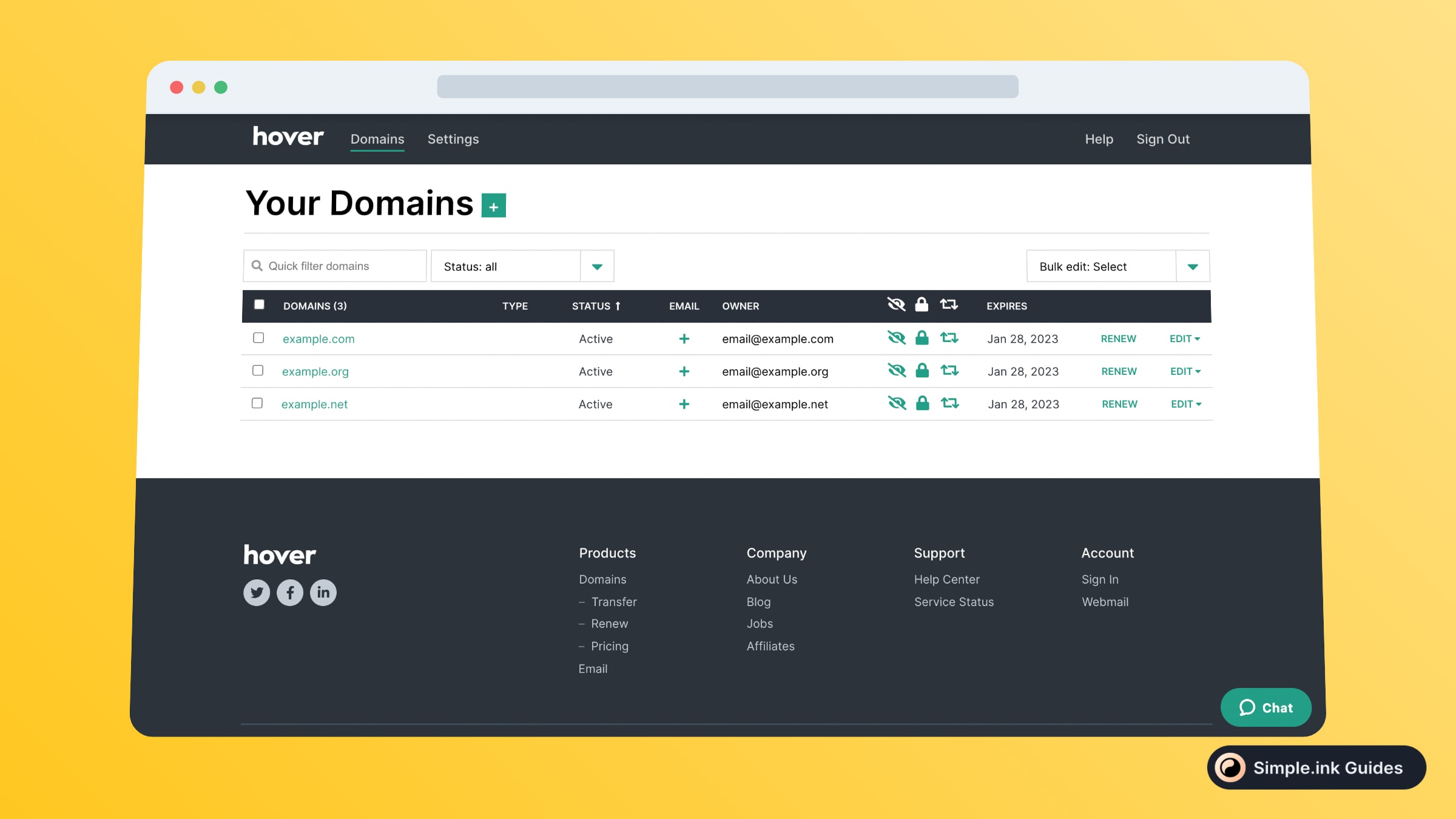
Task: Click the browser address bar
Action: [x=727, y=87]
